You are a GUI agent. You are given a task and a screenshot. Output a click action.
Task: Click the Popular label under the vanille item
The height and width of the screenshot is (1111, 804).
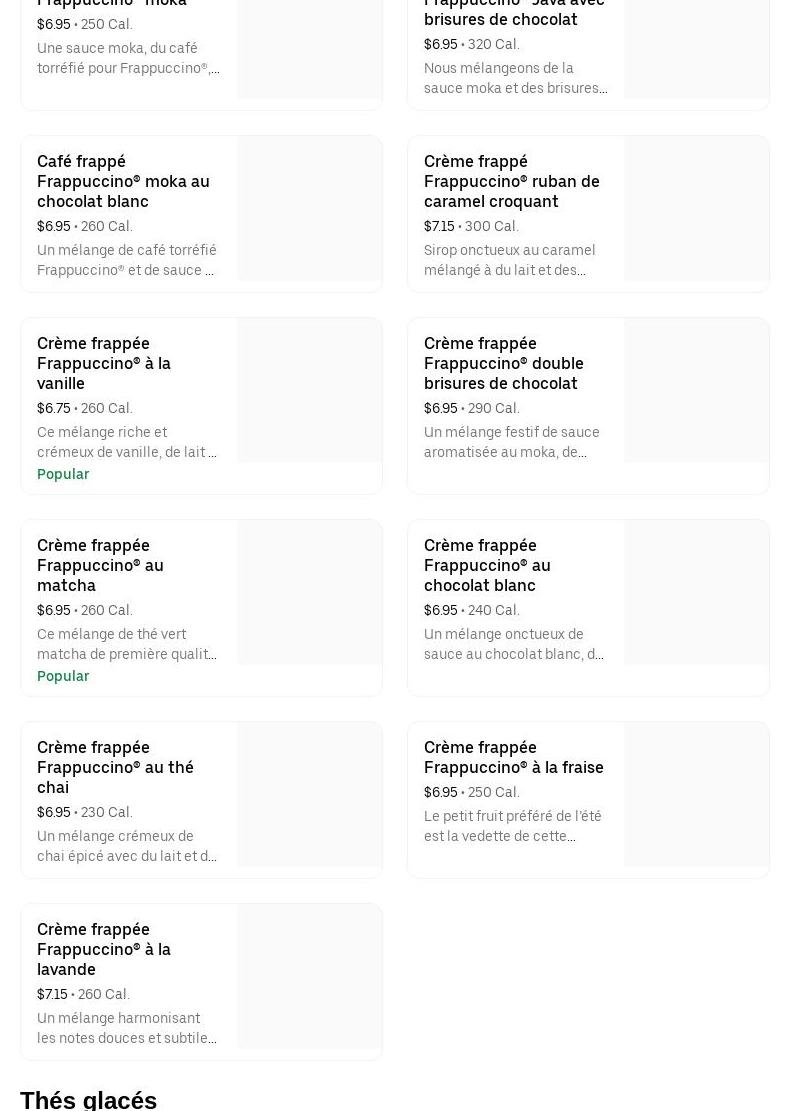(x=63, y=474)
